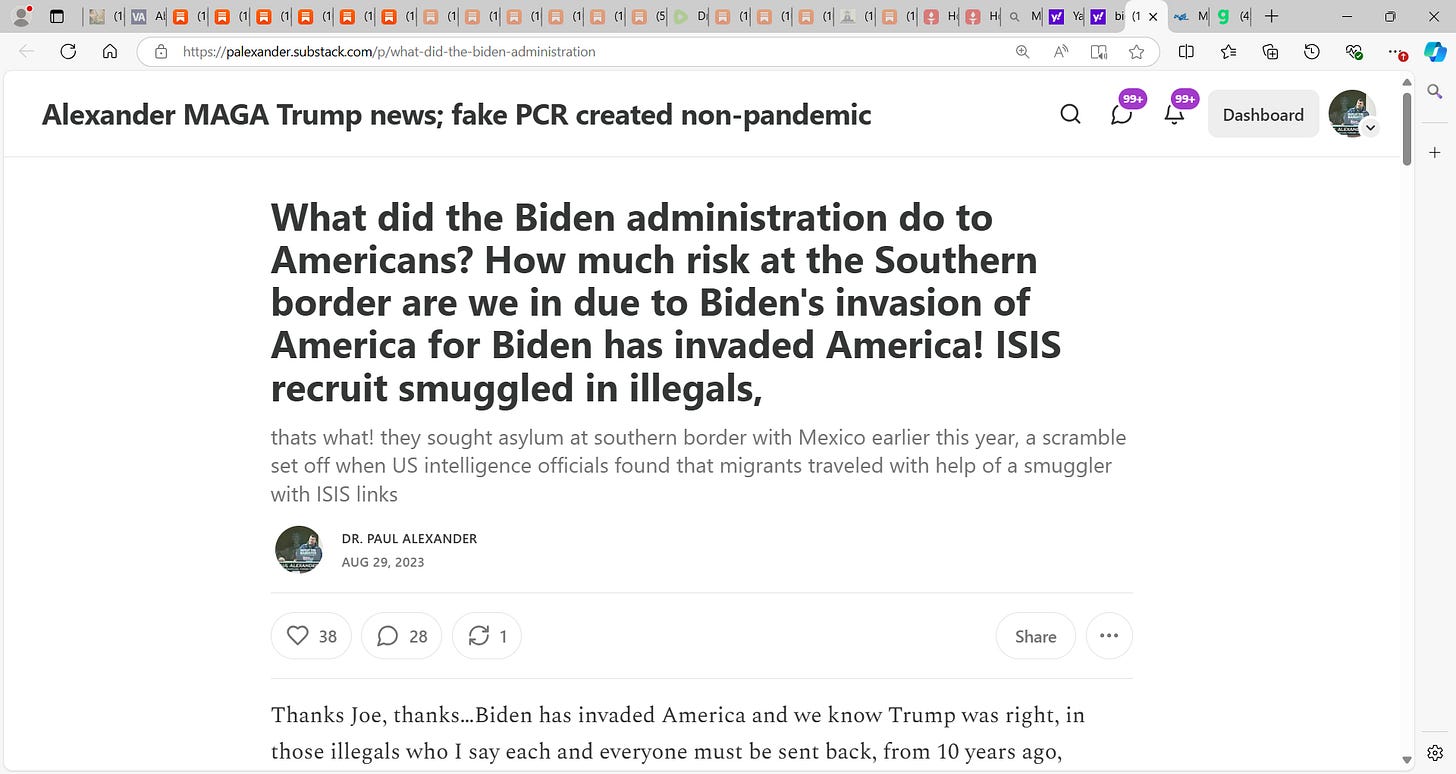Click the Substack search magnifier icon
This screenshot has height=774, width=1456.
pos(1070,114)
